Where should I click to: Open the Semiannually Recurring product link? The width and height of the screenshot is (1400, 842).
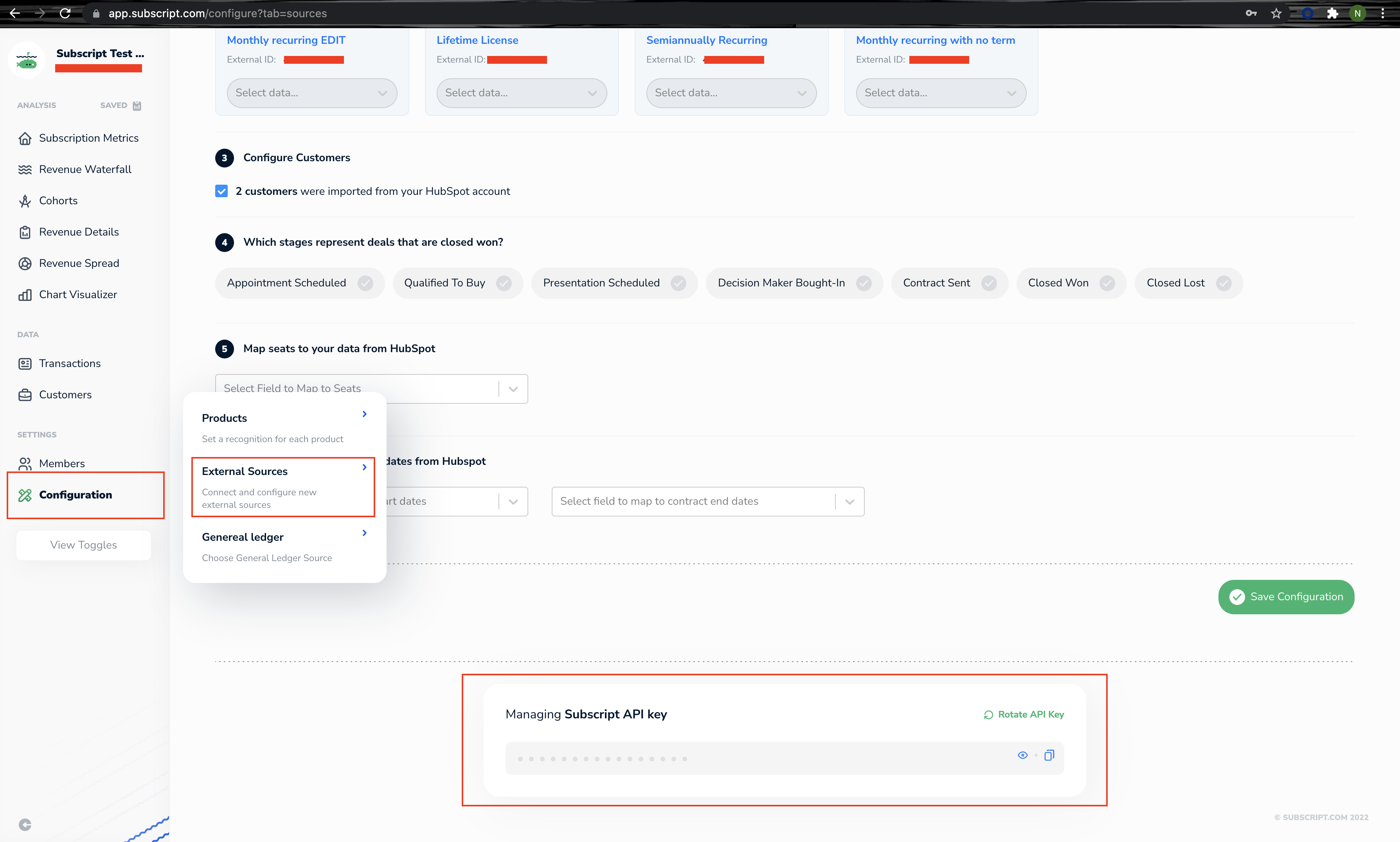706,40
